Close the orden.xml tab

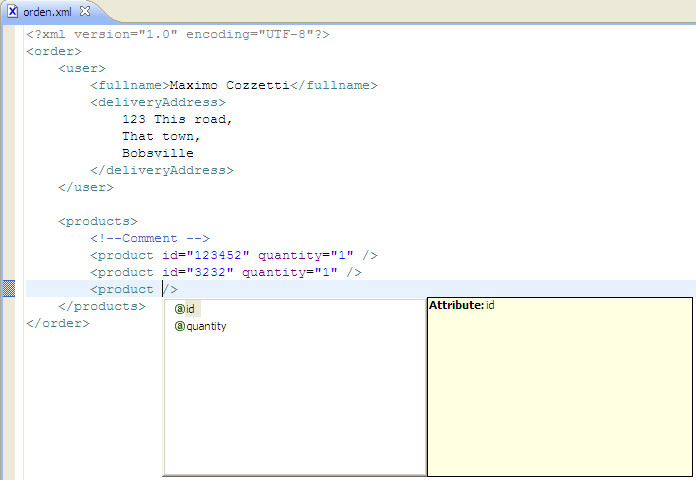tap(85, 12)
